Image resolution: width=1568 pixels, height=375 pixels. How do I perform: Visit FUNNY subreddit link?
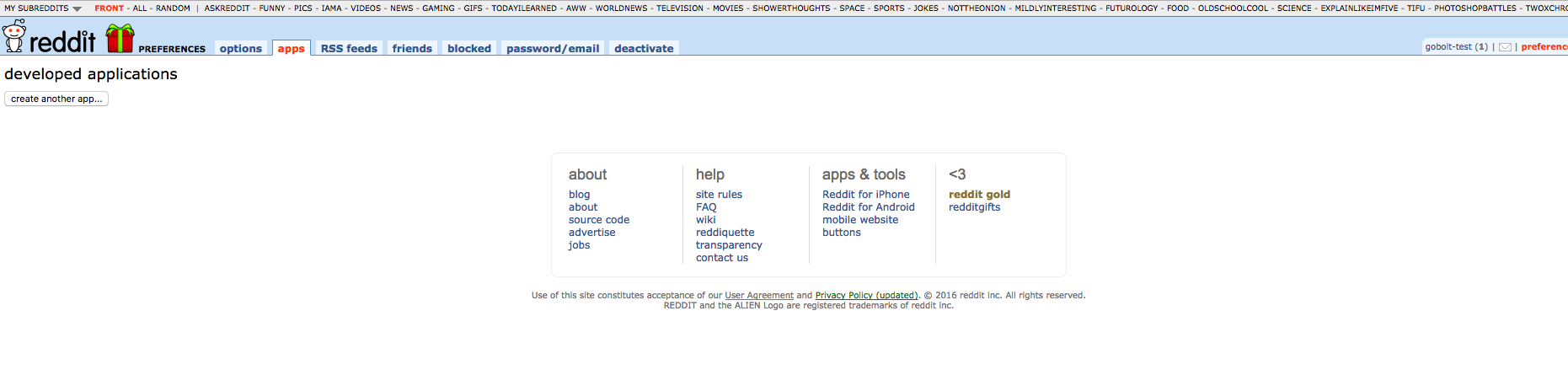pyautogui.click(x=272, y=8)
